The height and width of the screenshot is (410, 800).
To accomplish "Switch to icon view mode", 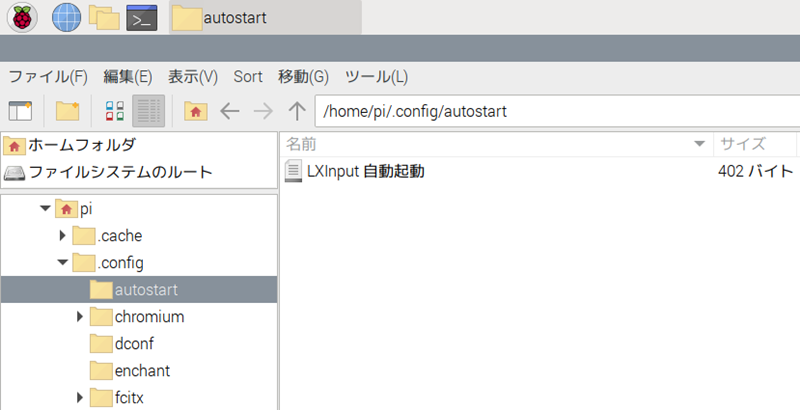I will pyautogui.click(x=115, y=111).
